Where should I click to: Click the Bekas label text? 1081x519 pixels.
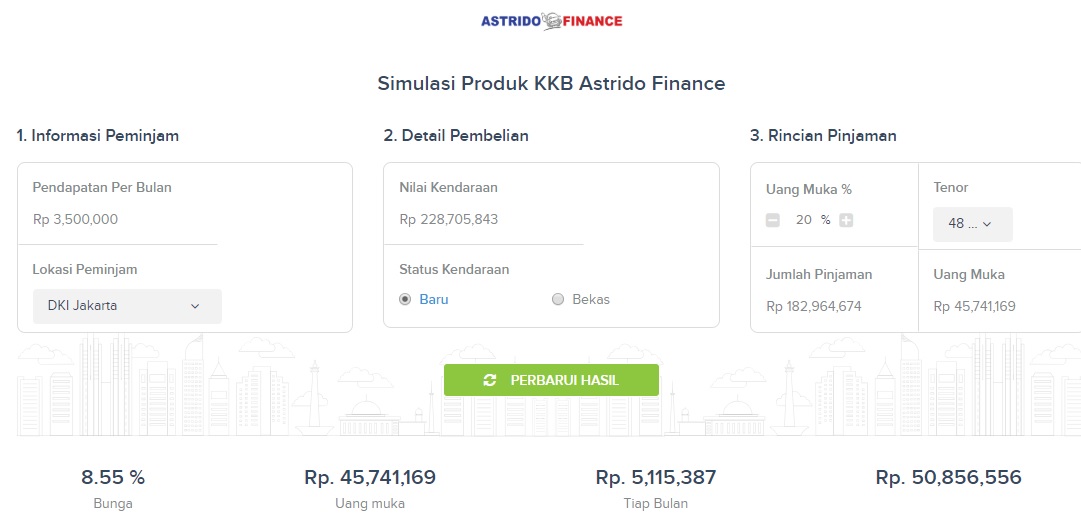click(x=591, y=300)
